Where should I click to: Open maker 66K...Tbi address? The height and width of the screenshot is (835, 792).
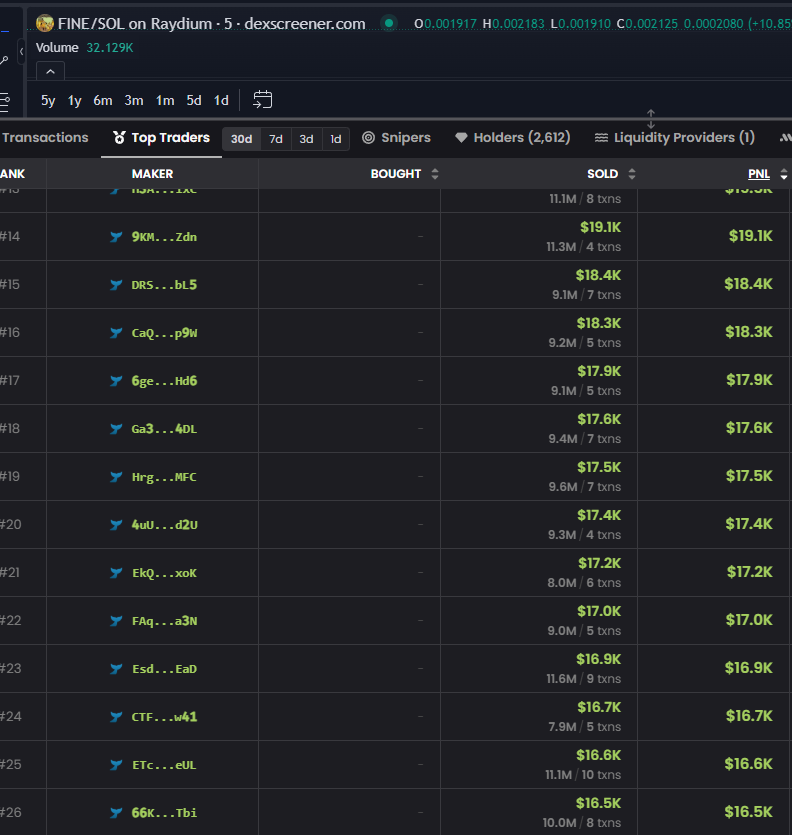164,813
